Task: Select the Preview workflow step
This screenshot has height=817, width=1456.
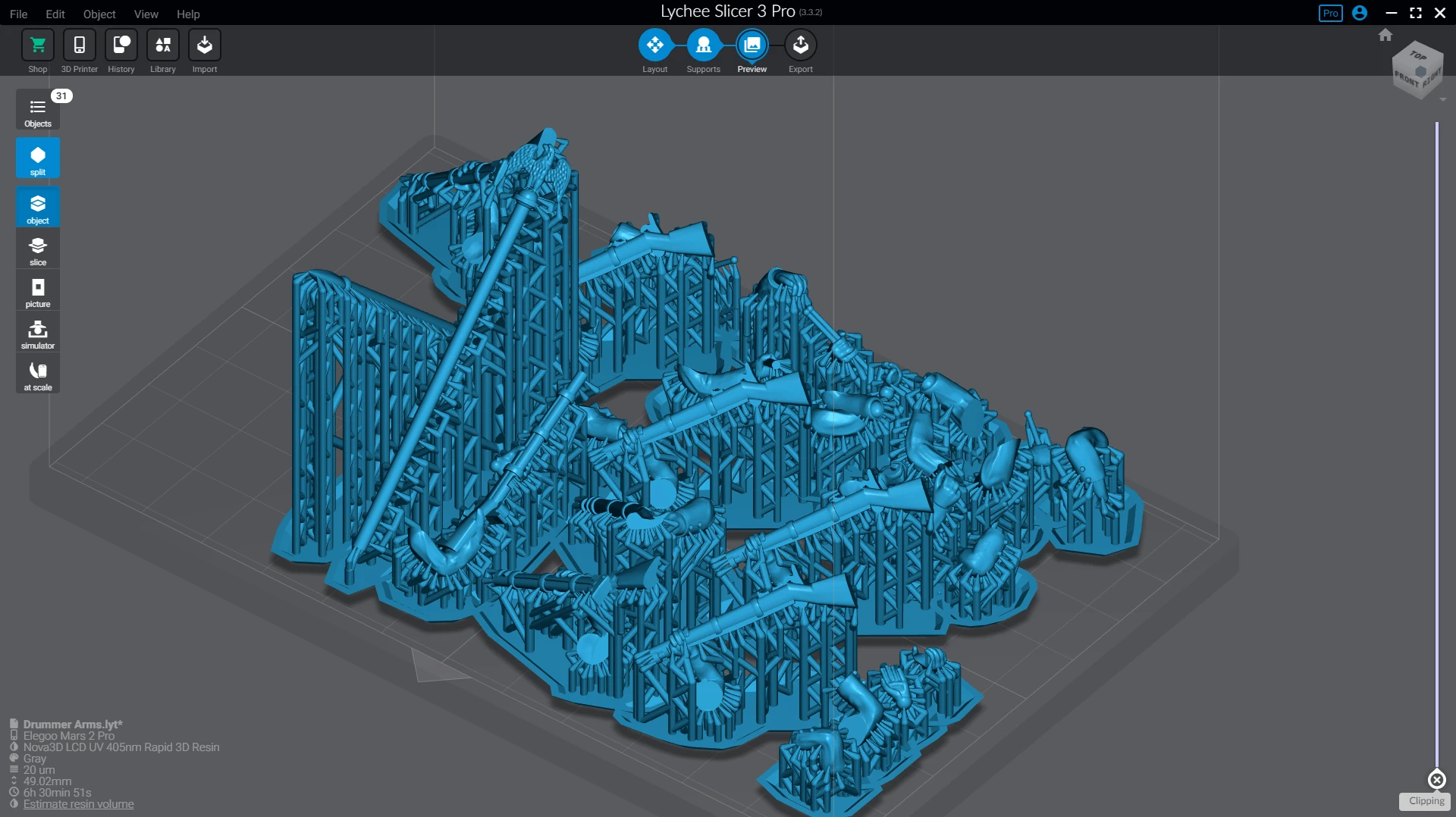Action: (752, 45)
